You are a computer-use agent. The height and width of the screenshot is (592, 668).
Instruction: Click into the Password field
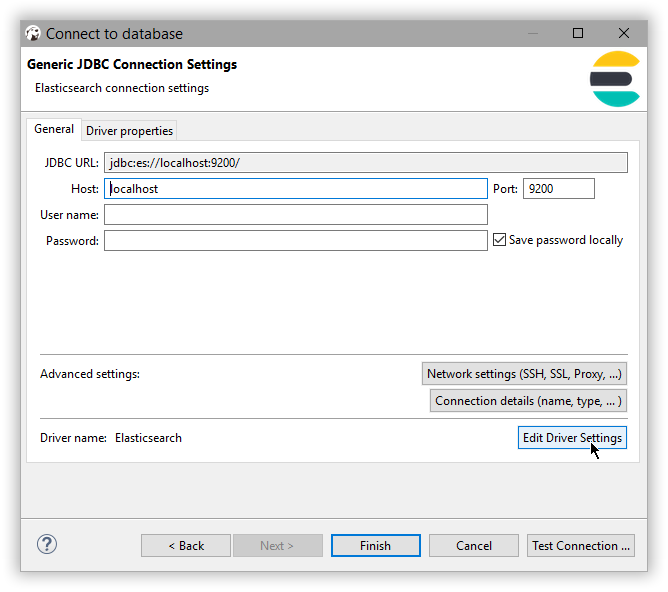coord(295,241)
